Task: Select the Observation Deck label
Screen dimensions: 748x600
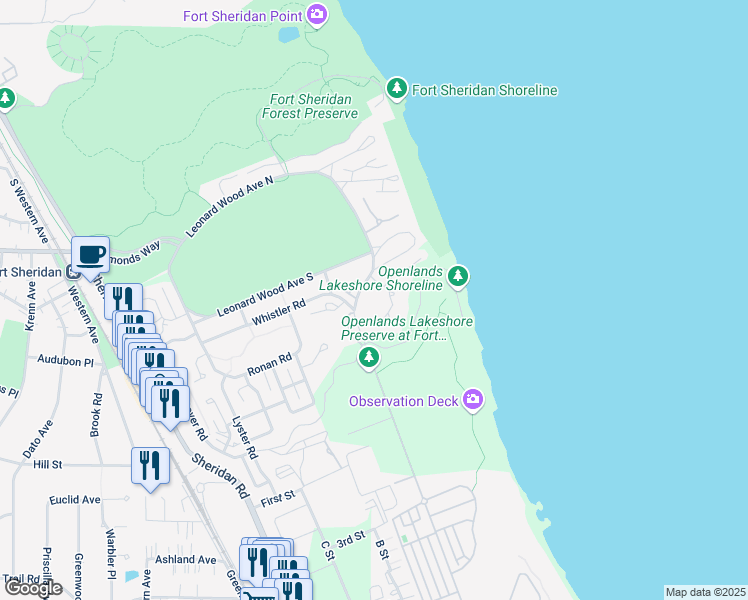Action: tap(404, 402)
